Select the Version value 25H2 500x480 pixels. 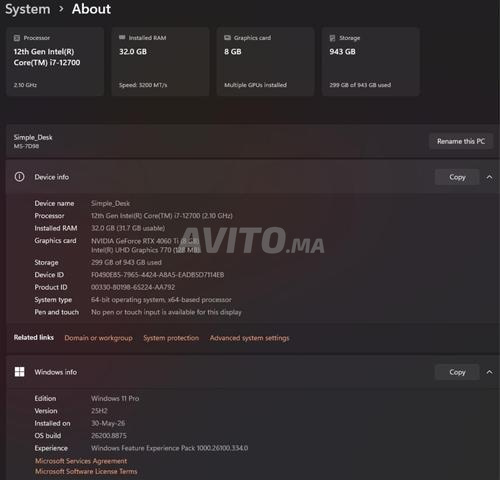tap(99, 411)
